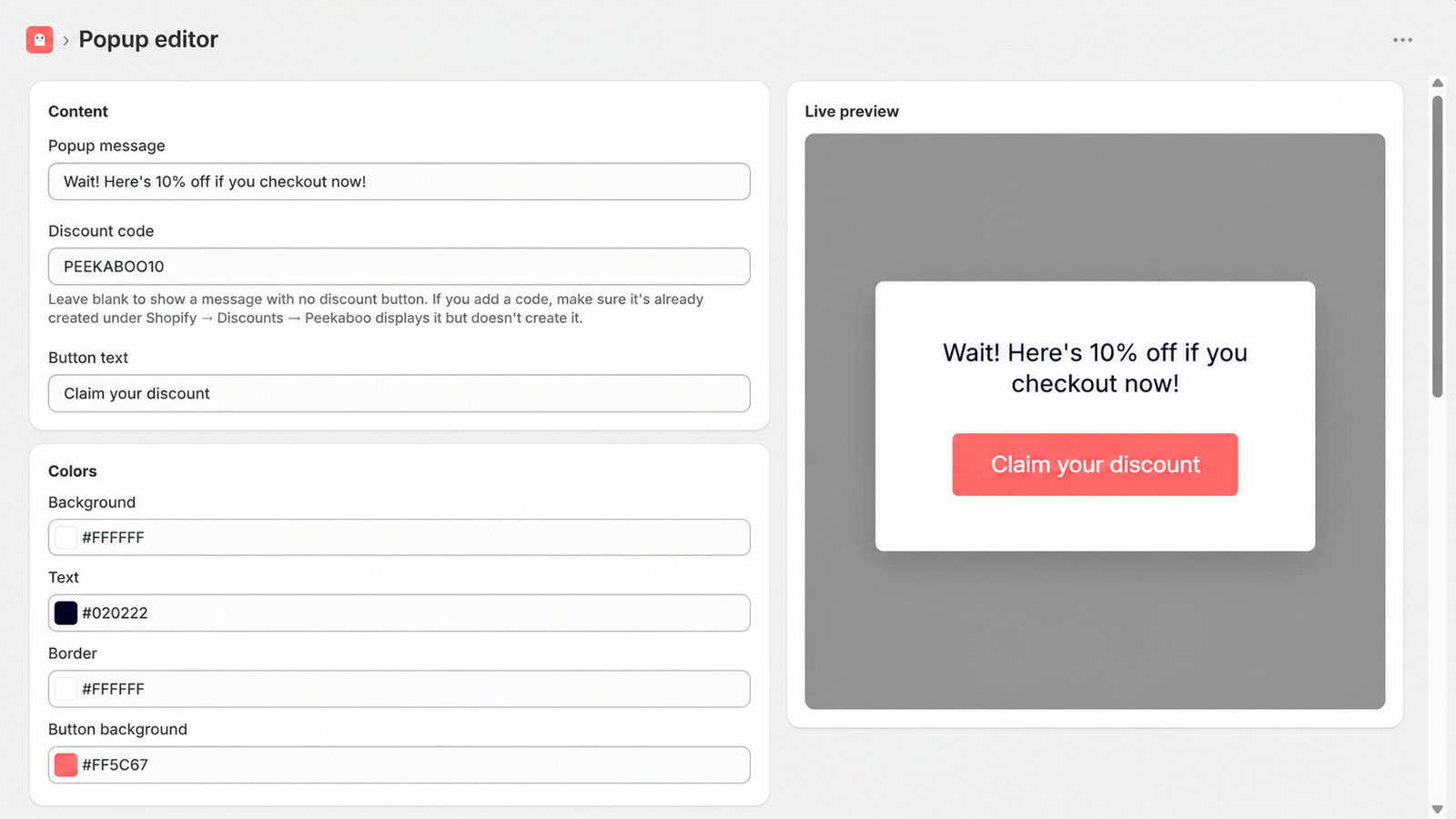Open the three-dot more options menu

click(1402, 40)
